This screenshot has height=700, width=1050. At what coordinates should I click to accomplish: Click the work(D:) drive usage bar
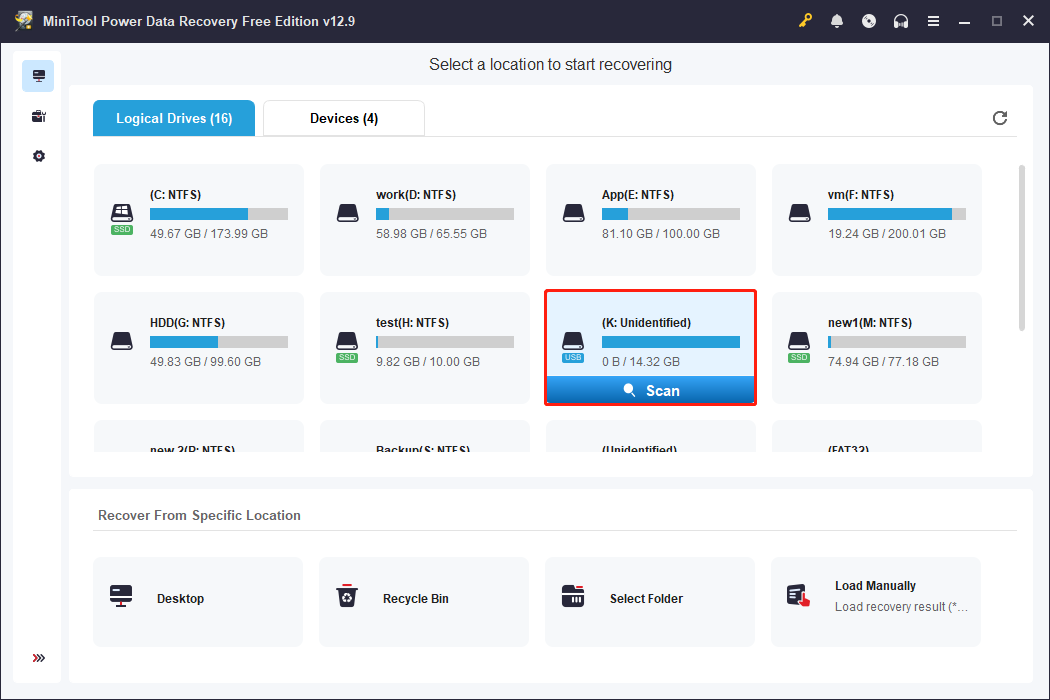tap(445, 214)
